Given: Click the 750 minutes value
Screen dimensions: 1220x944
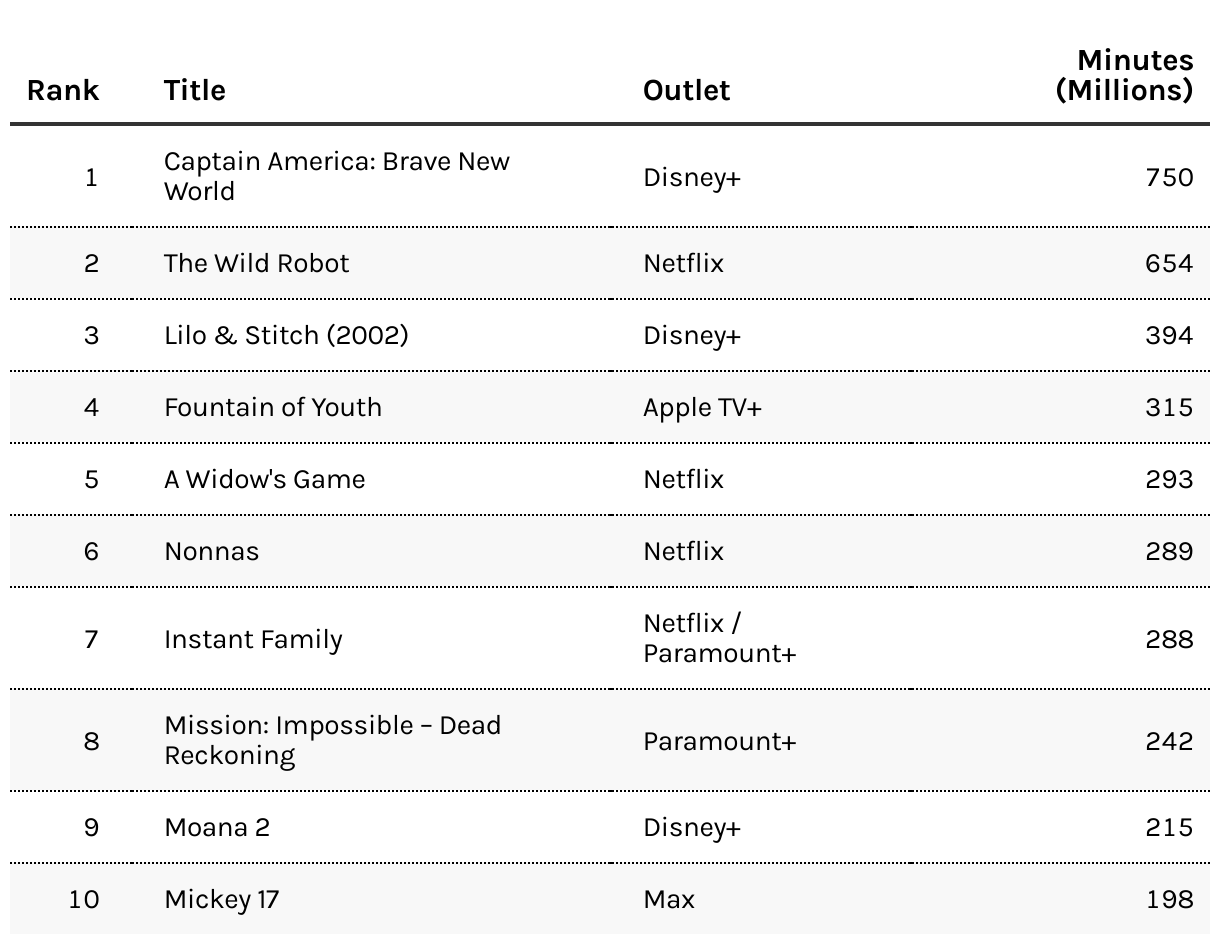Looking at the screenshot, I should pos(1169,177).
